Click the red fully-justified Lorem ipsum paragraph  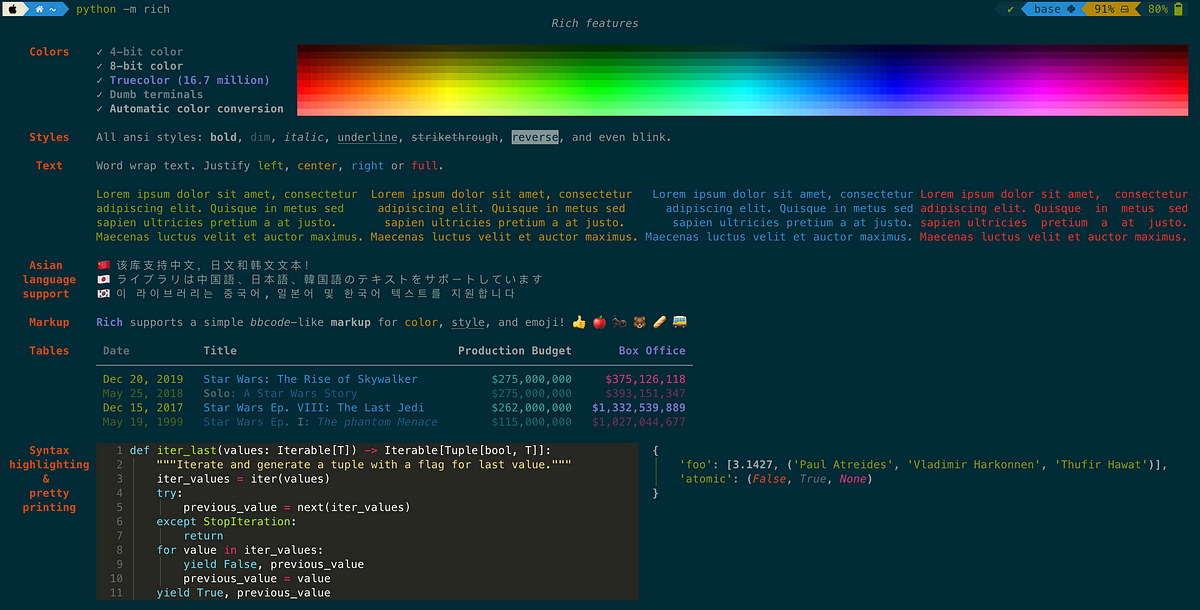point(1054,216)
